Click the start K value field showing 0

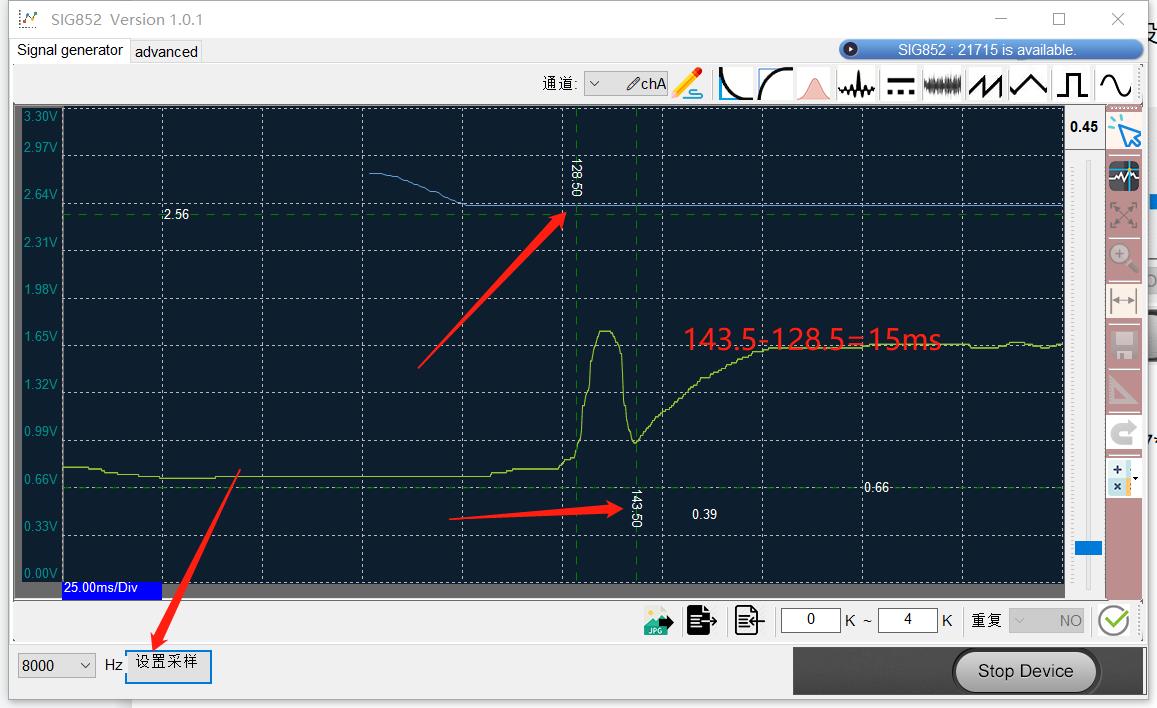click(810, 620)
